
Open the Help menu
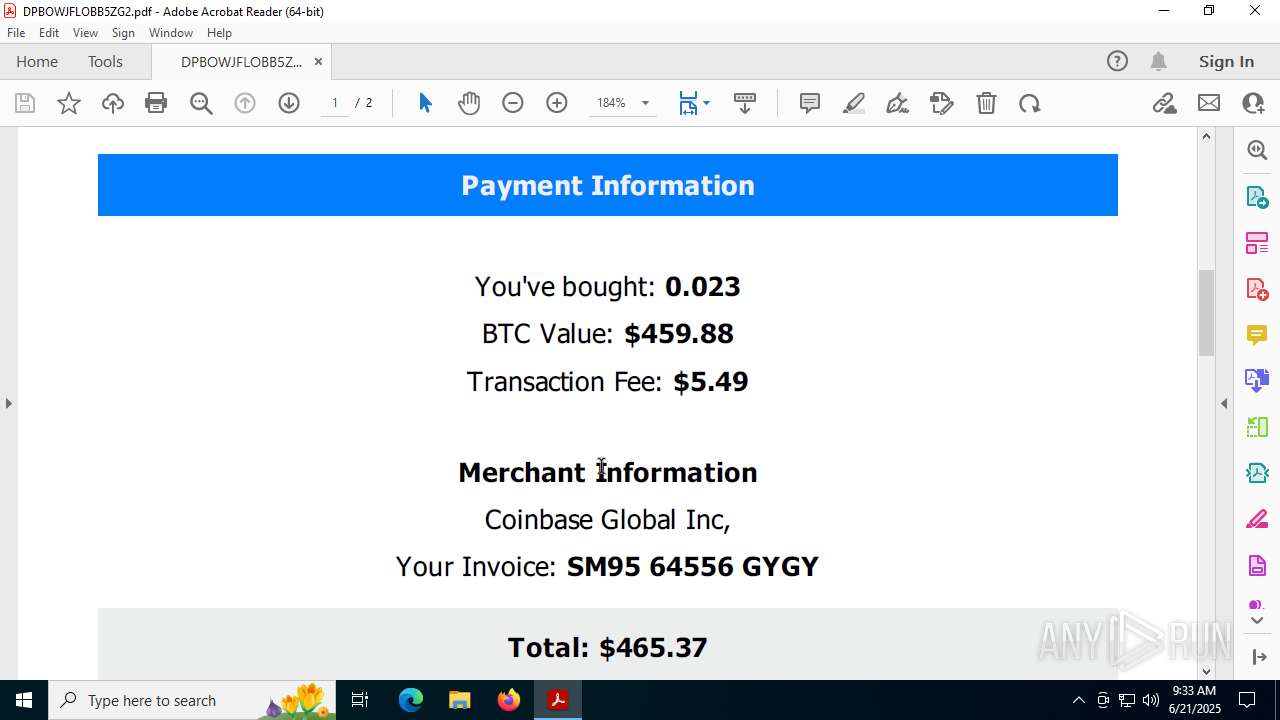(x=219, y=33)
